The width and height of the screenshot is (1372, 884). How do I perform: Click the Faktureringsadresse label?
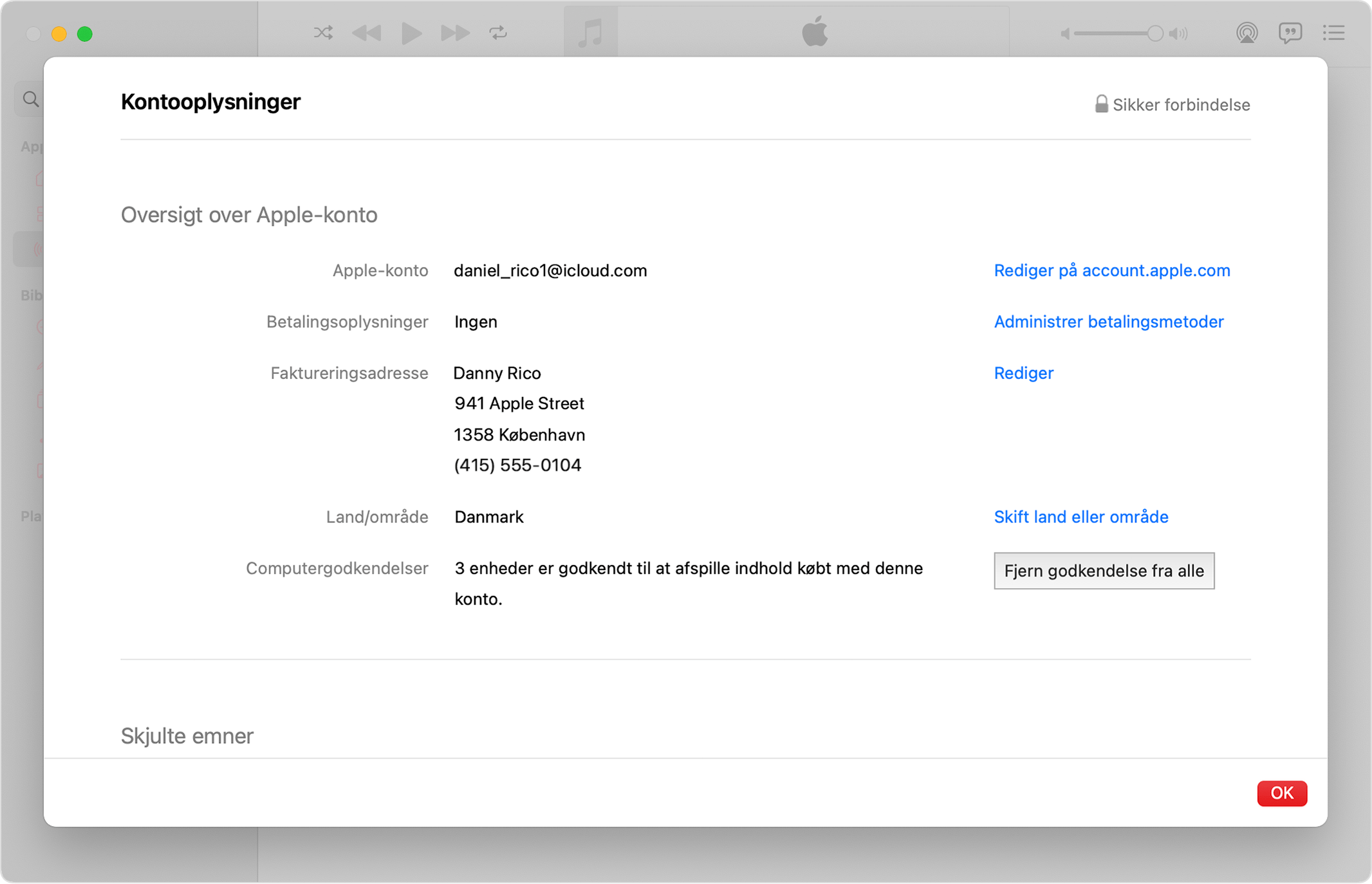tap(349, 373)
